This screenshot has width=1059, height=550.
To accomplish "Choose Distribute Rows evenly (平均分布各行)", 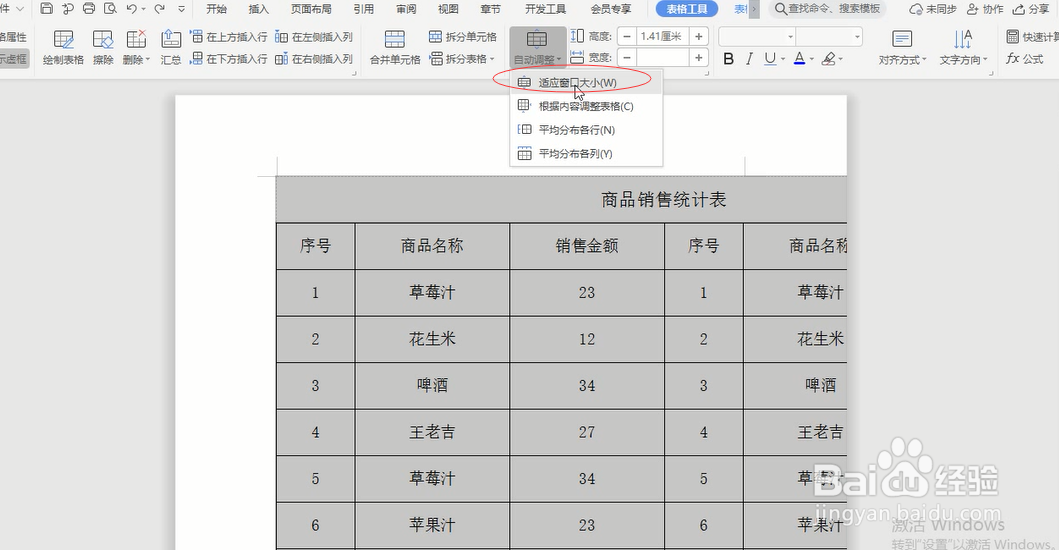I will (586, 130).
